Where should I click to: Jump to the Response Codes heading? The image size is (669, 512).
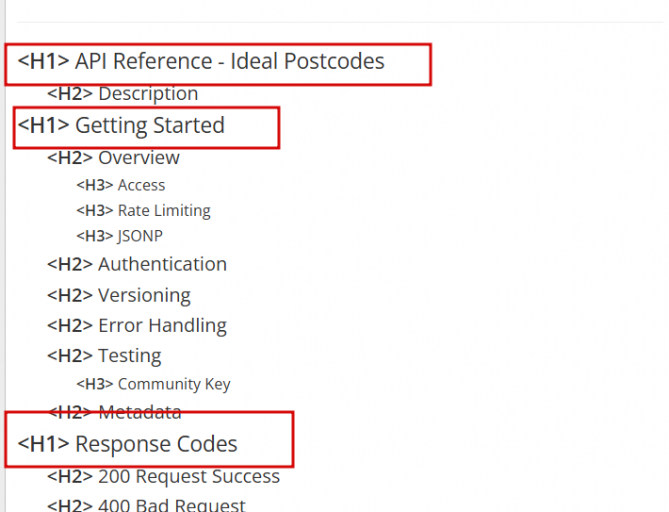tap(127, 444)
